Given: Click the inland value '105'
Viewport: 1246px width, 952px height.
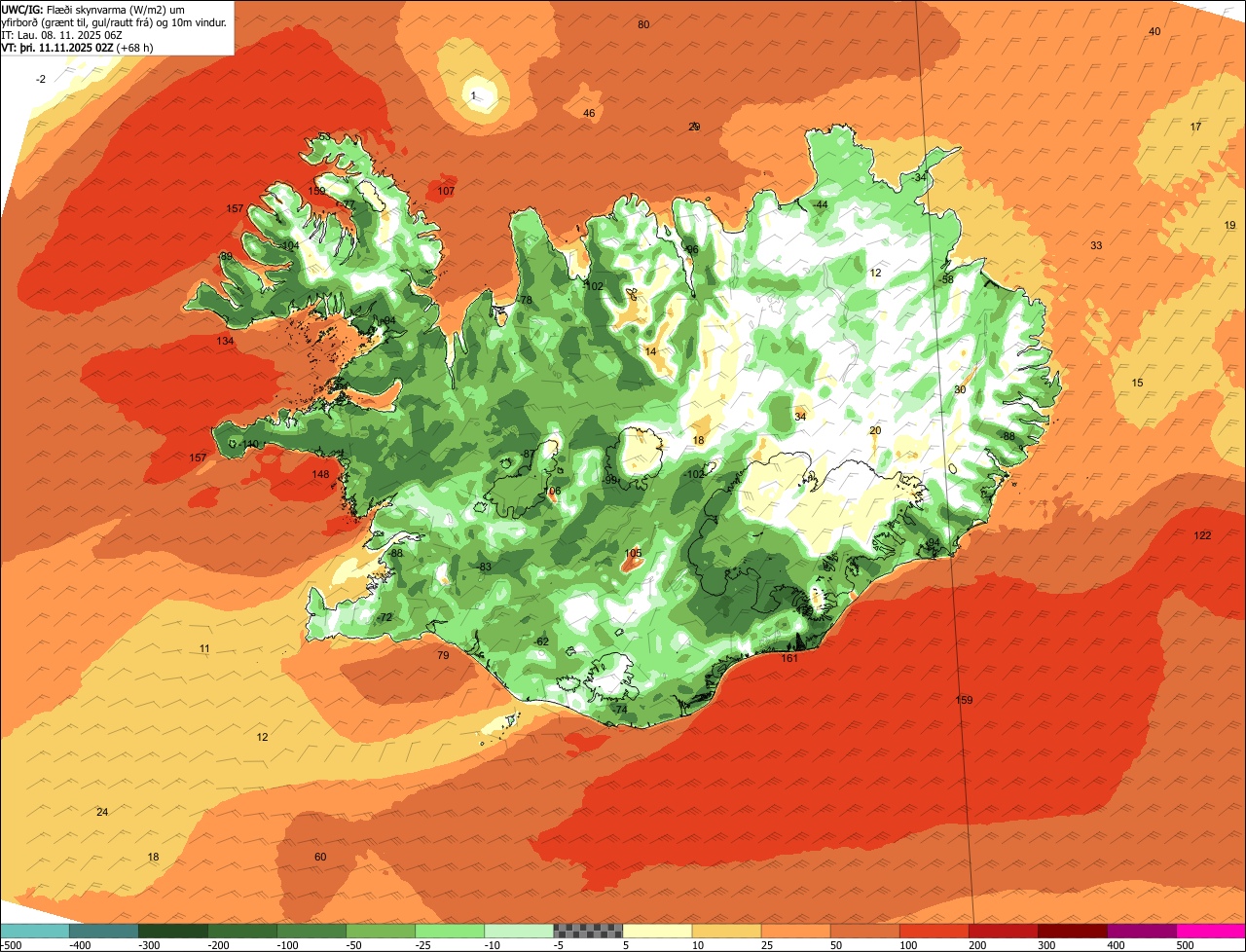Looking at the screenshot, I should point(633,553).
